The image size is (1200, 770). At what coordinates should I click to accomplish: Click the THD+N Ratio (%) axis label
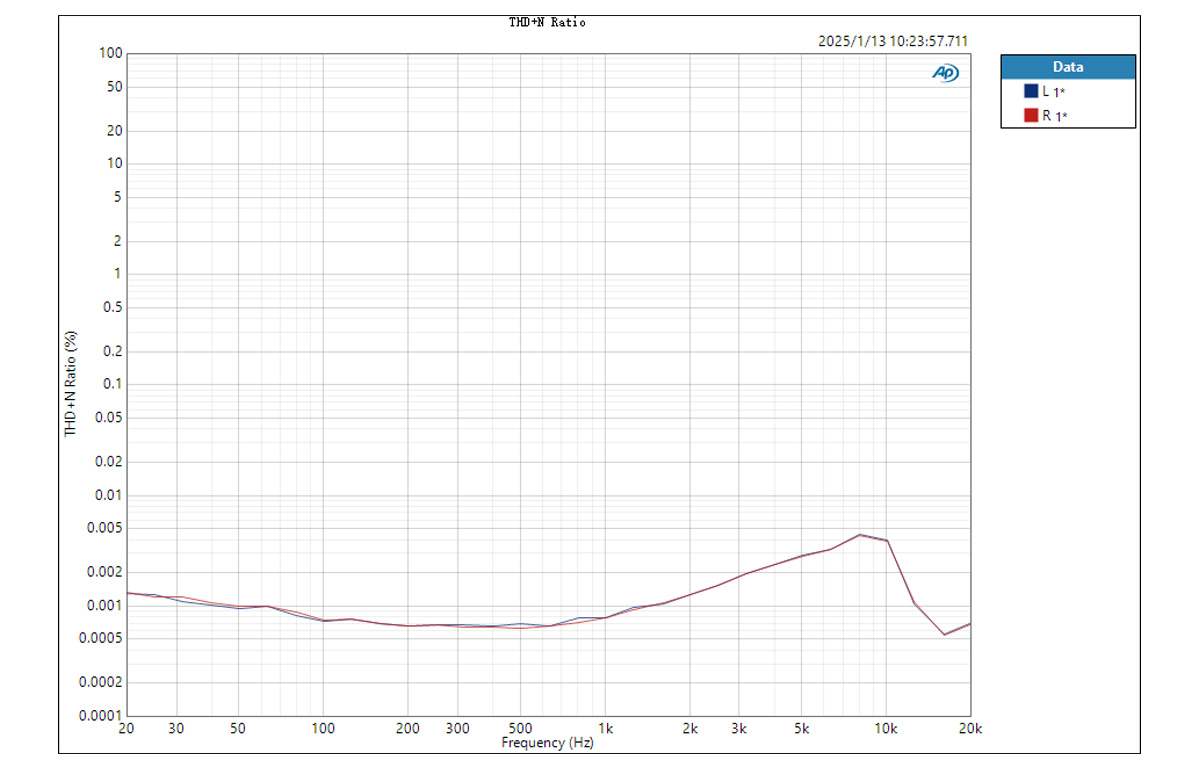tap(70, 385)
